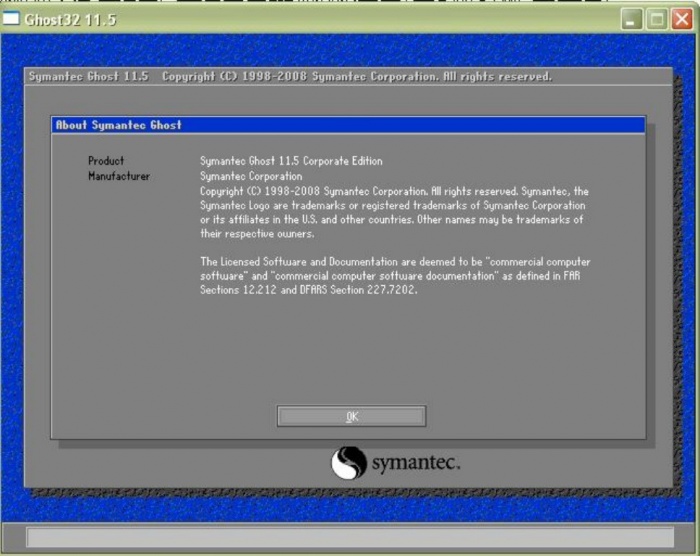Viewport: 700px width, 556px height.
Task: Click the "Symantec Corporation" manufacturer value
Action: coord(251,176)
